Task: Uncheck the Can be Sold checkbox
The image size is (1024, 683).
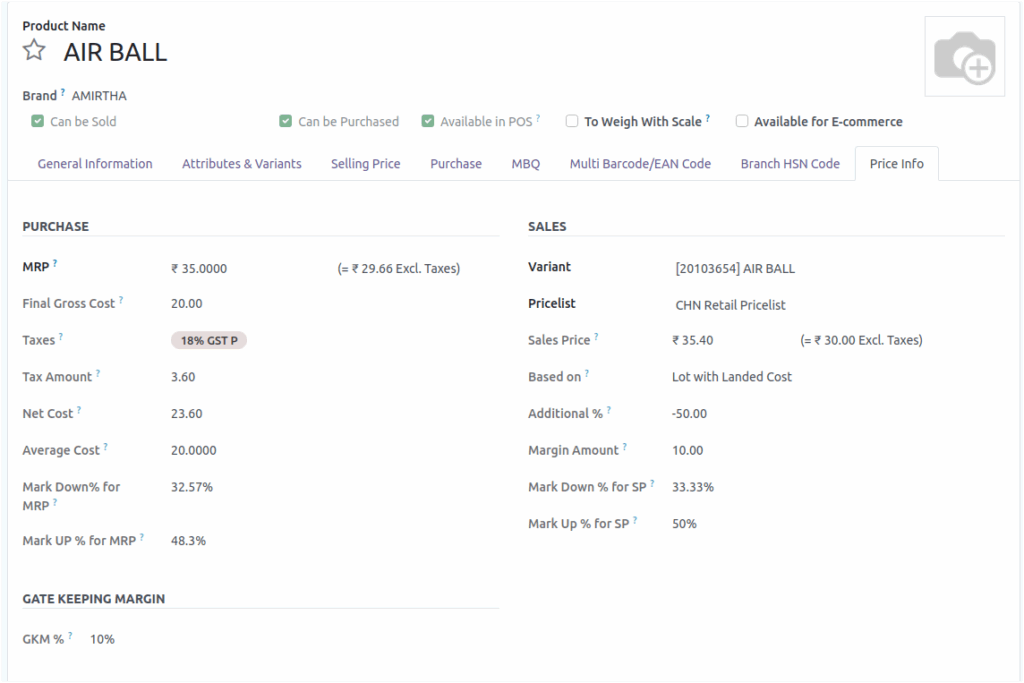Action: click(38, 120)
